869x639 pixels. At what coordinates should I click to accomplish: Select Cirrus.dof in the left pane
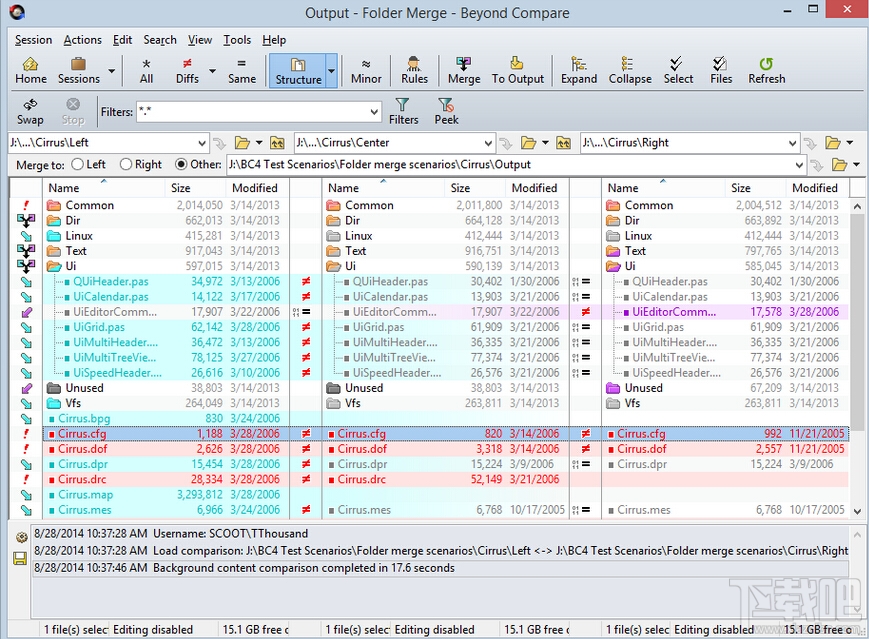coord(84,449)
